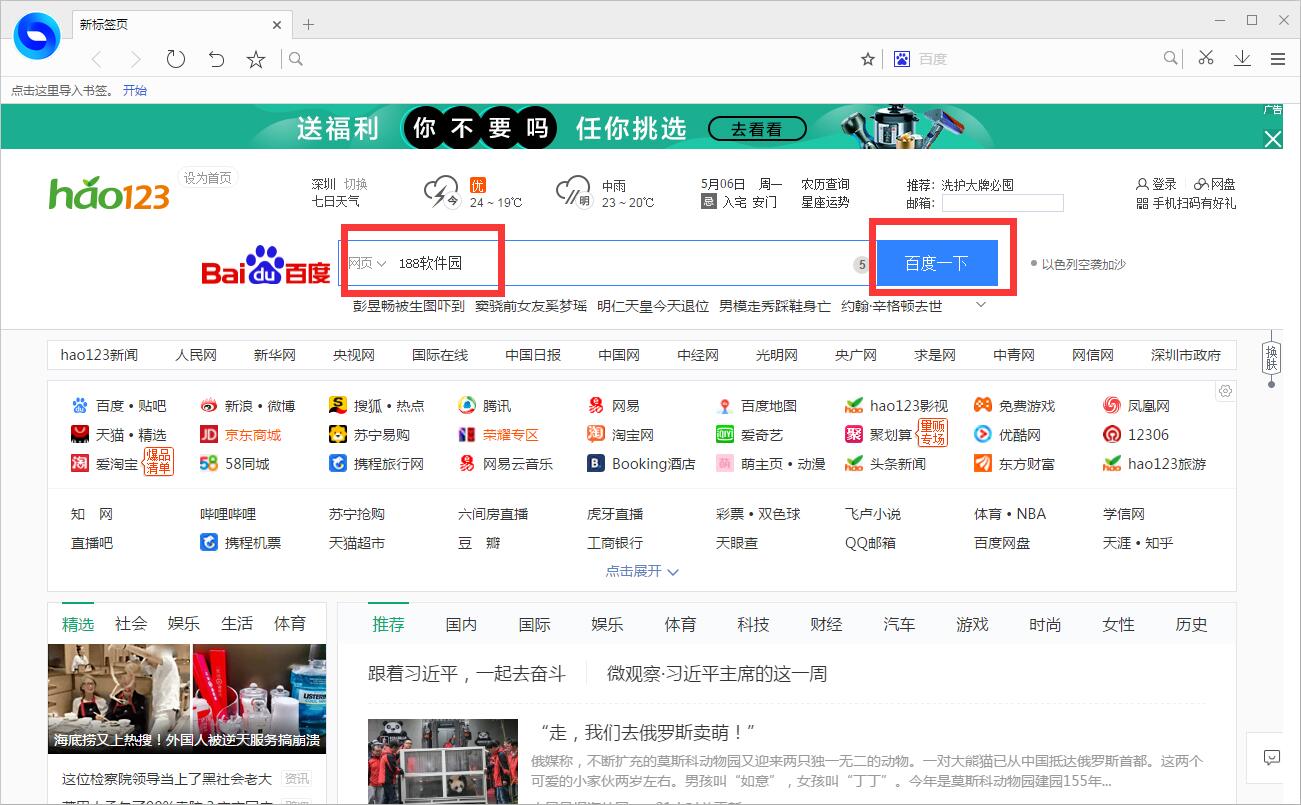Screen dimensions: 1301x805
Task: Open the browser hamburger menu
Action: (x=1278, y=59)
